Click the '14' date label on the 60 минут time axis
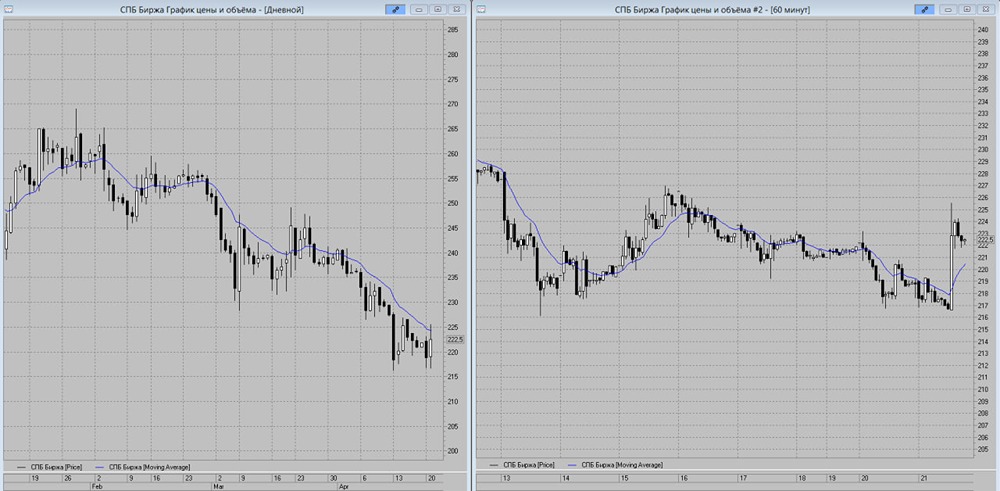Viewport: 1000px width, 491px height. (x=565, y=478)
